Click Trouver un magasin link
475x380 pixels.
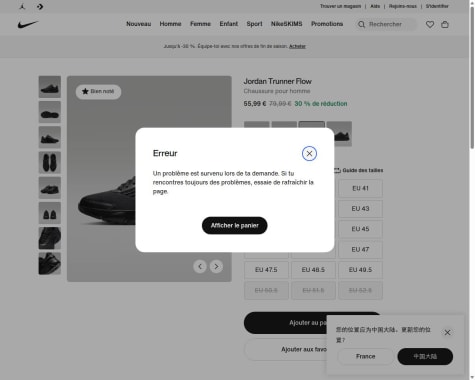pos(340,6)
